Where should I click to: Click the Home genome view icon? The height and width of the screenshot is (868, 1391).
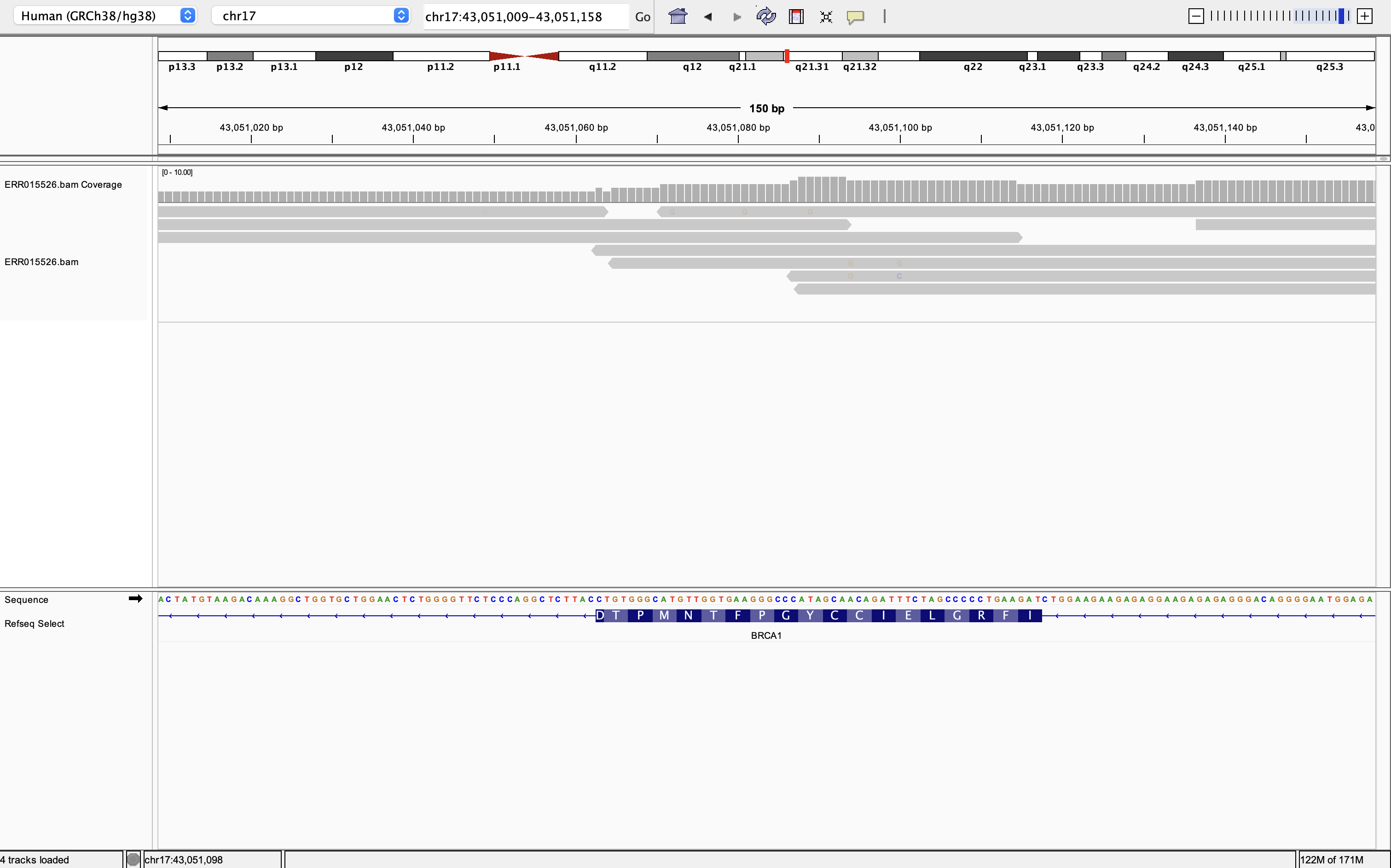678,17
